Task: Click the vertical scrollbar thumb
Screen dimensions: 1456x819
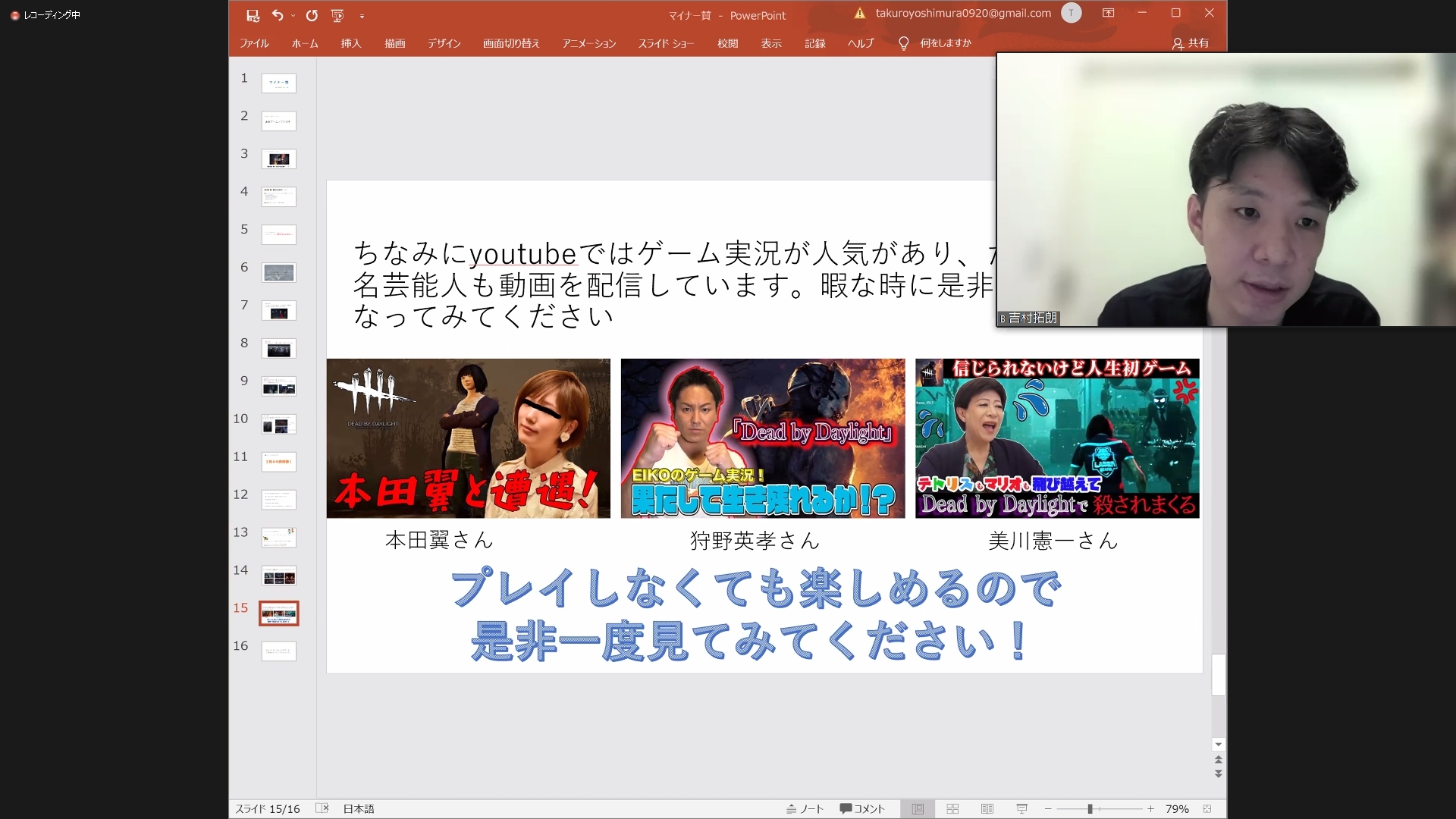Action: pos(1219,674)
